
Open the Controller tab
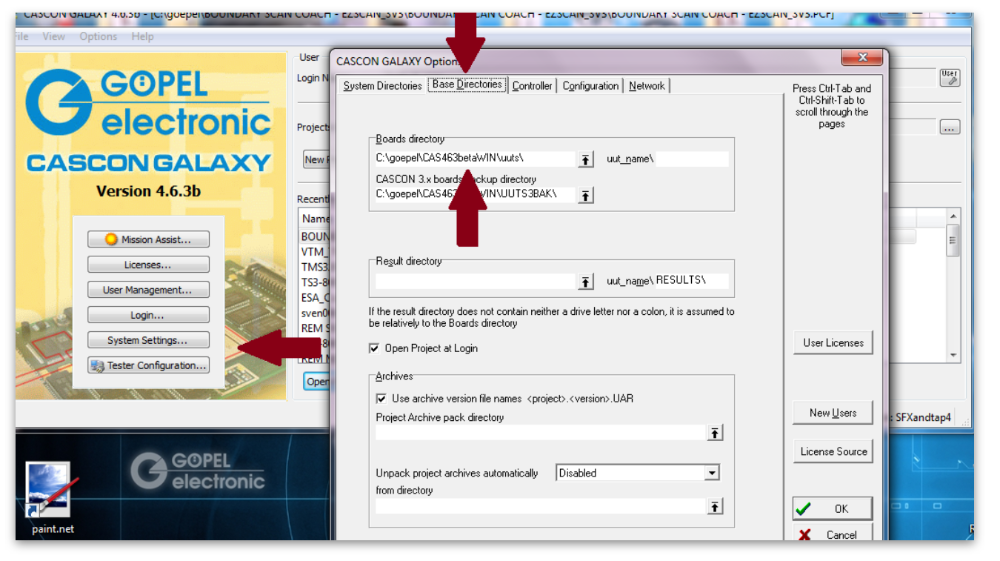pyautogui.click(x=532, y=85)
